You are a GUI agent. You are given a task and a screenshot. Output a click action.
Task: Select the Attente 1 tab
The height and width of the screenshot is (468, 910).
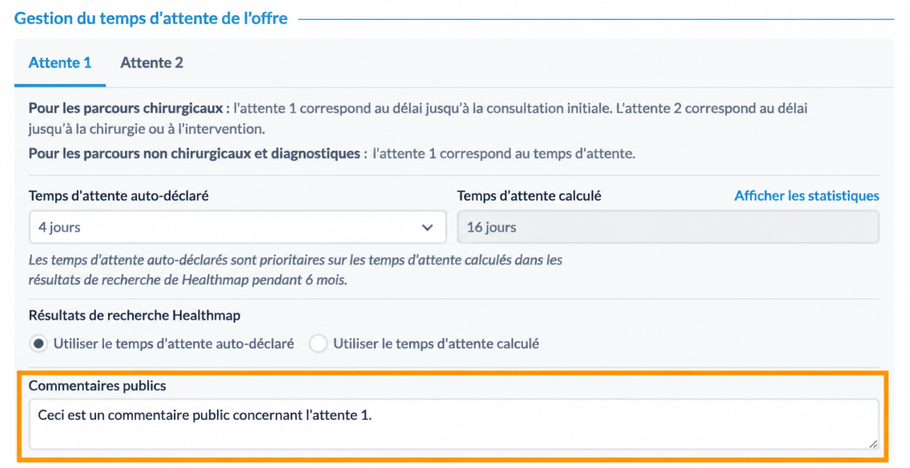coord(60,63)
